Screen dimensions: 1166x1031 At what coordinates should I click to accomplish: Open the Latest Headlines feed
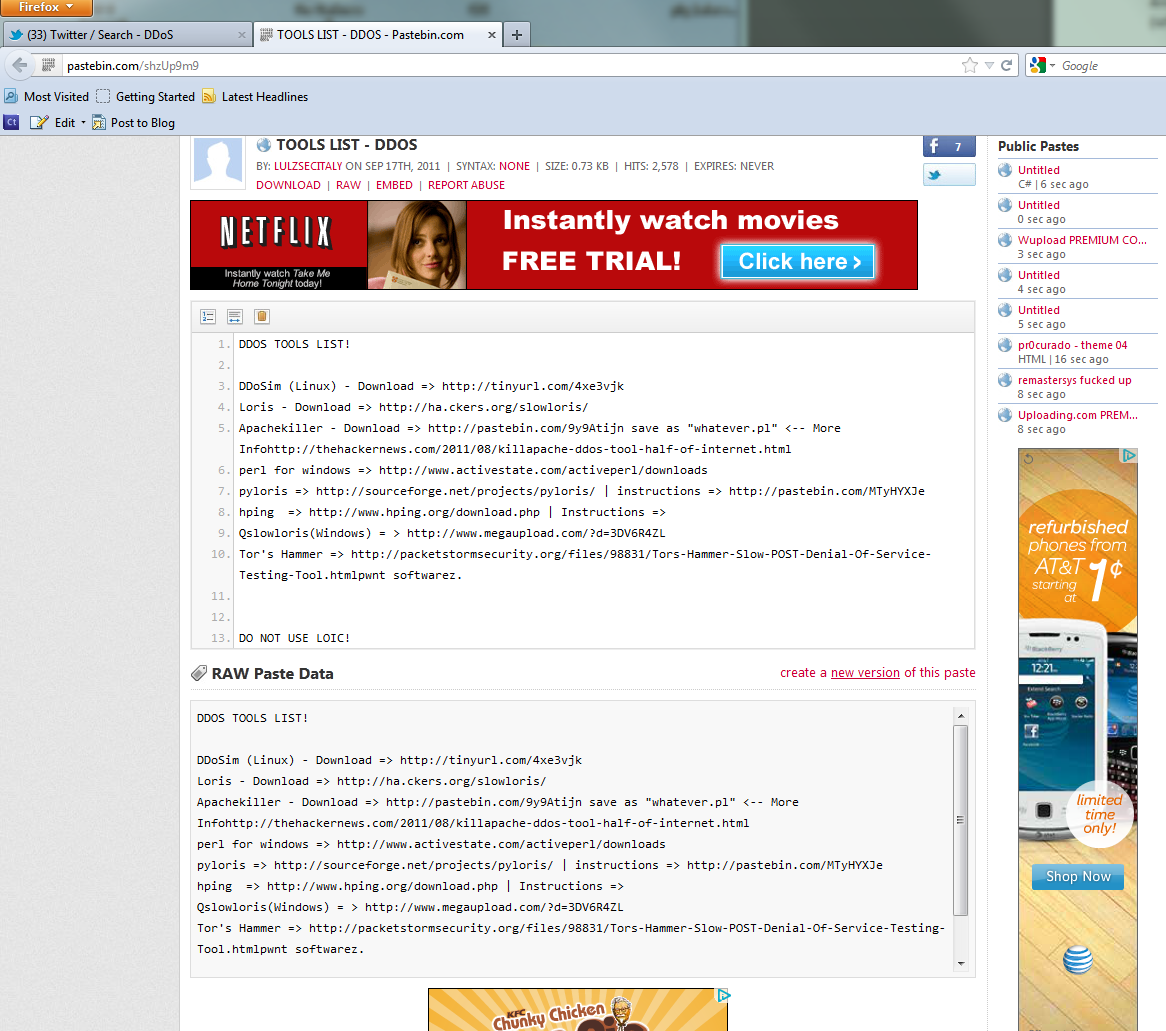(255, 97)
